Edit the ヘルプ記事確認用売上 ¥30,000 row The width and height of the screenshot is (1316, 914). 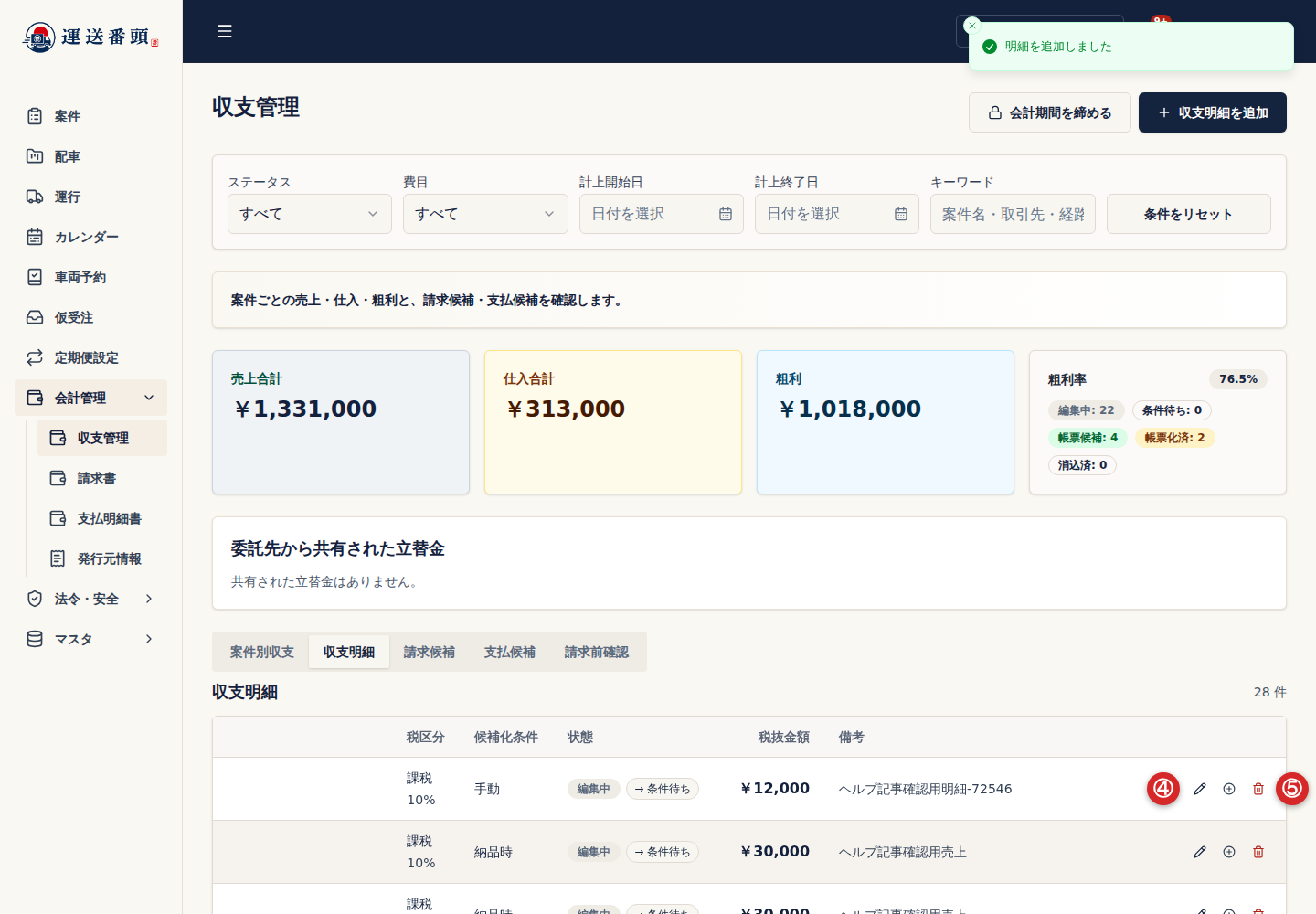[1200, 852]
